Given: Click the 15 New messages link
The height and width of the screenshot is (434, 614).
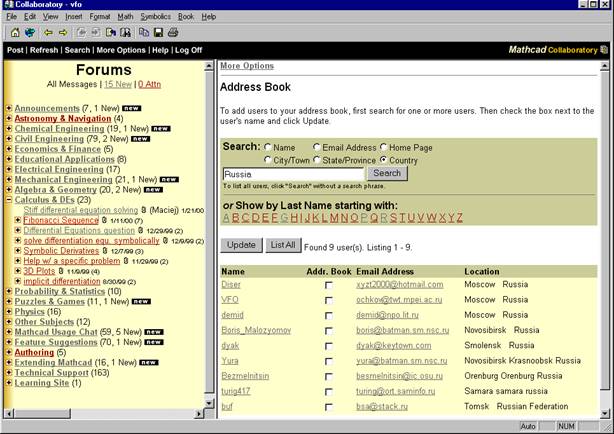Looking at the screenshot, I should [x=118, y=84].
